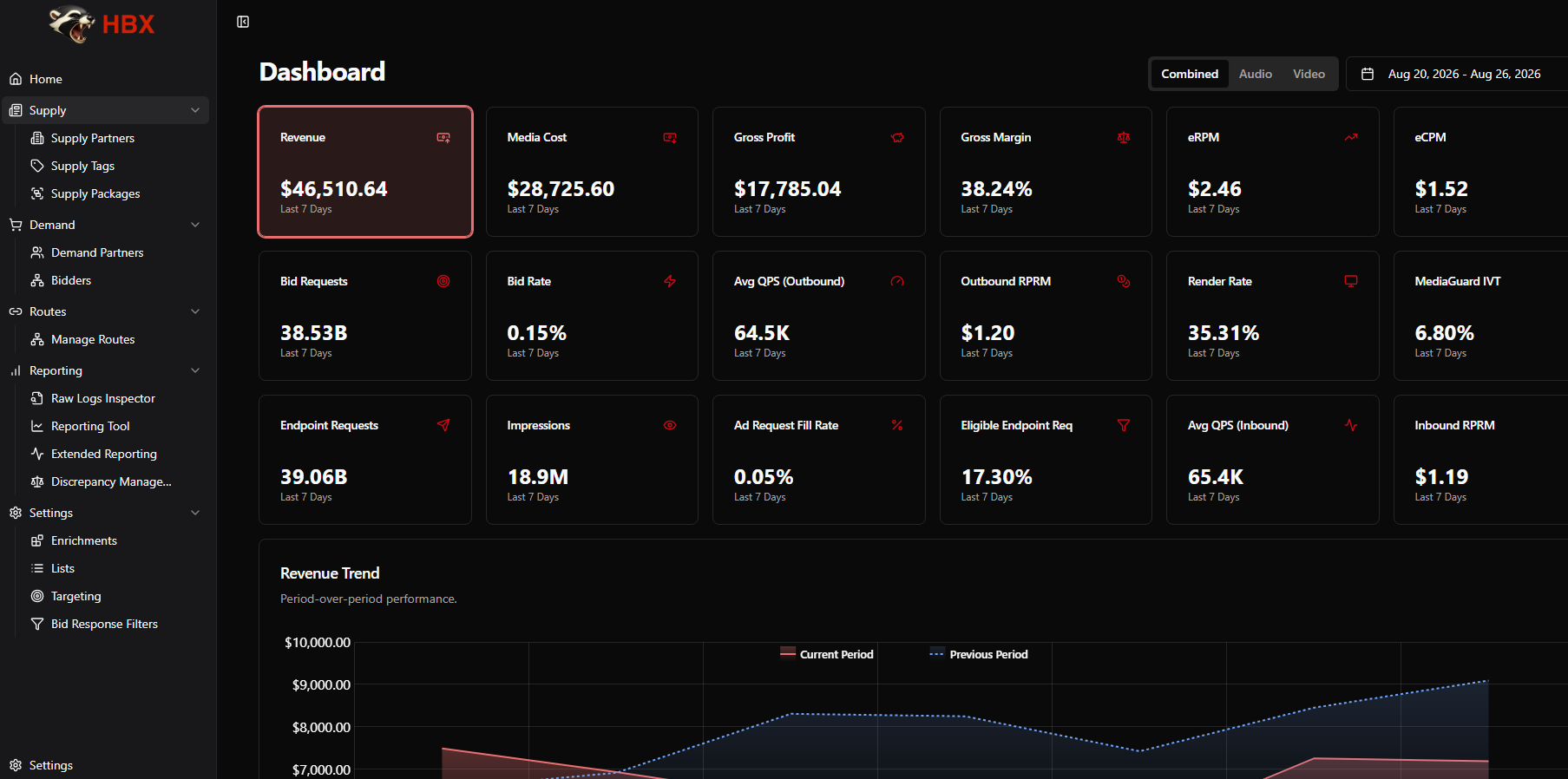The height and width of the screenshot is (779, 1568).
Task: Click the Impressions eye icon
Action: [x=670, y=425]
